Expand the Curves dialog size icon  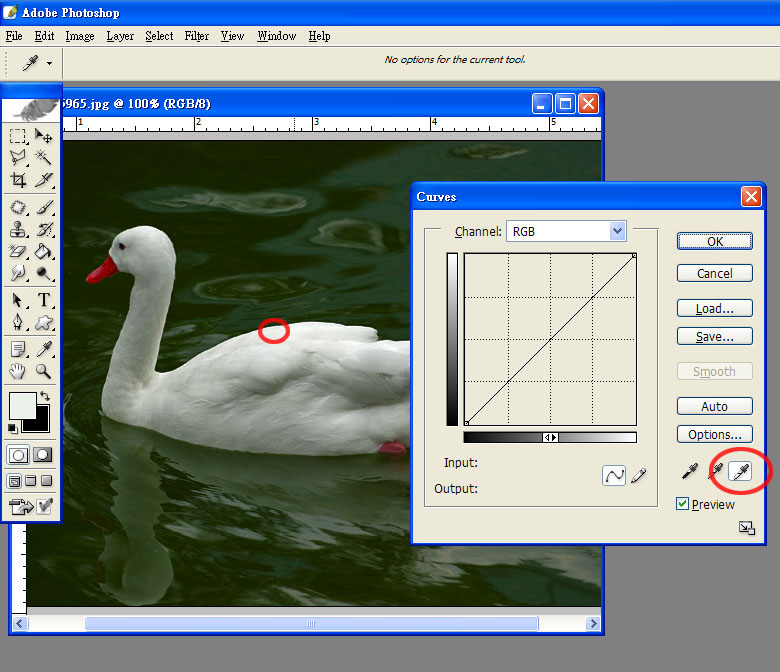coord(746,528)
